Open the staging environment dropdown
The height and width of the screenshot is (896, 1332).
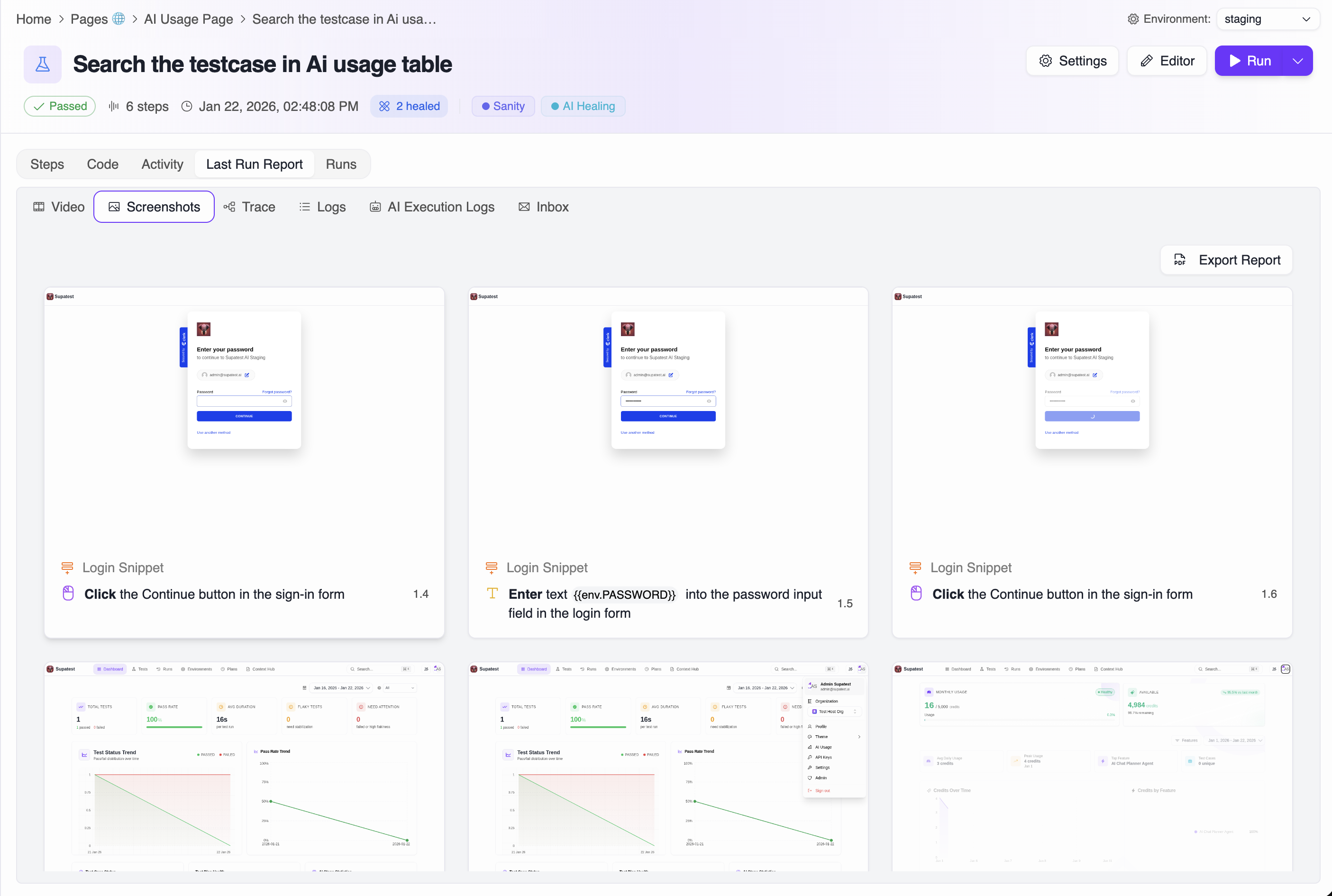click(x=1268, y=19)
